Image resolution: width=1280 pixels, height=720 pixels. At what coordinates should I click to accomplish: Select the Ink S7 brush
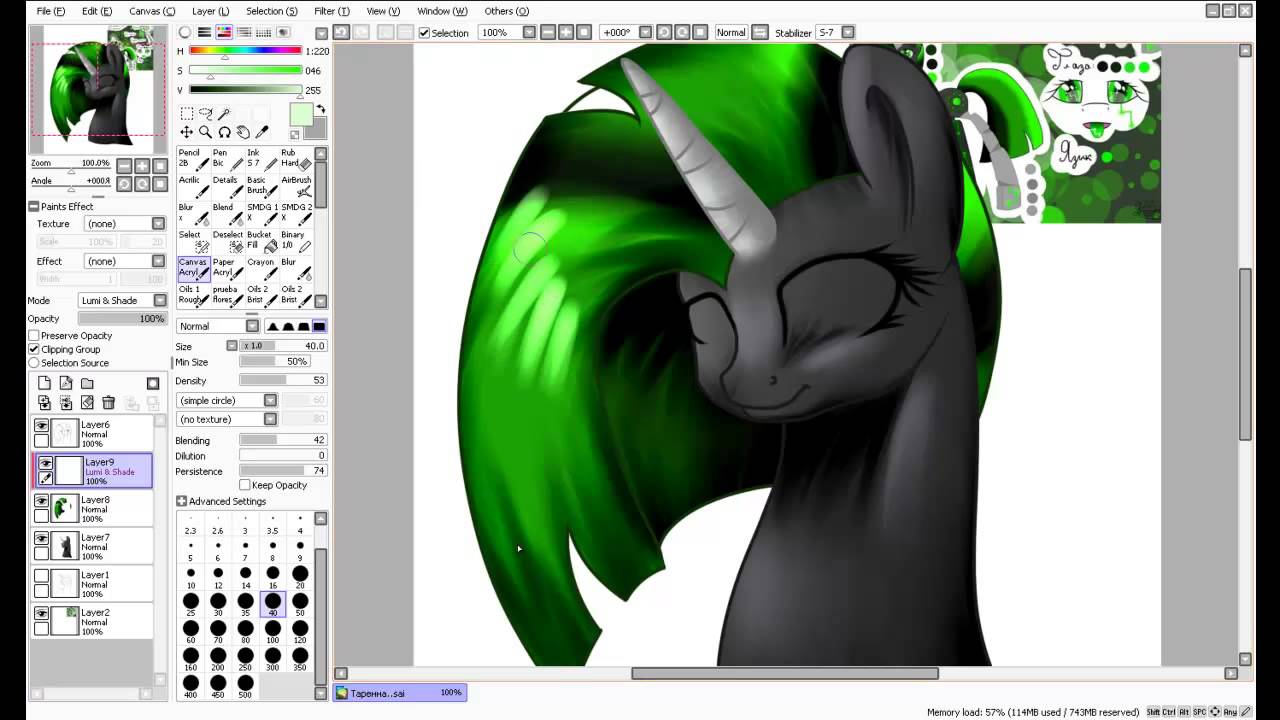(x=261, y=159)
